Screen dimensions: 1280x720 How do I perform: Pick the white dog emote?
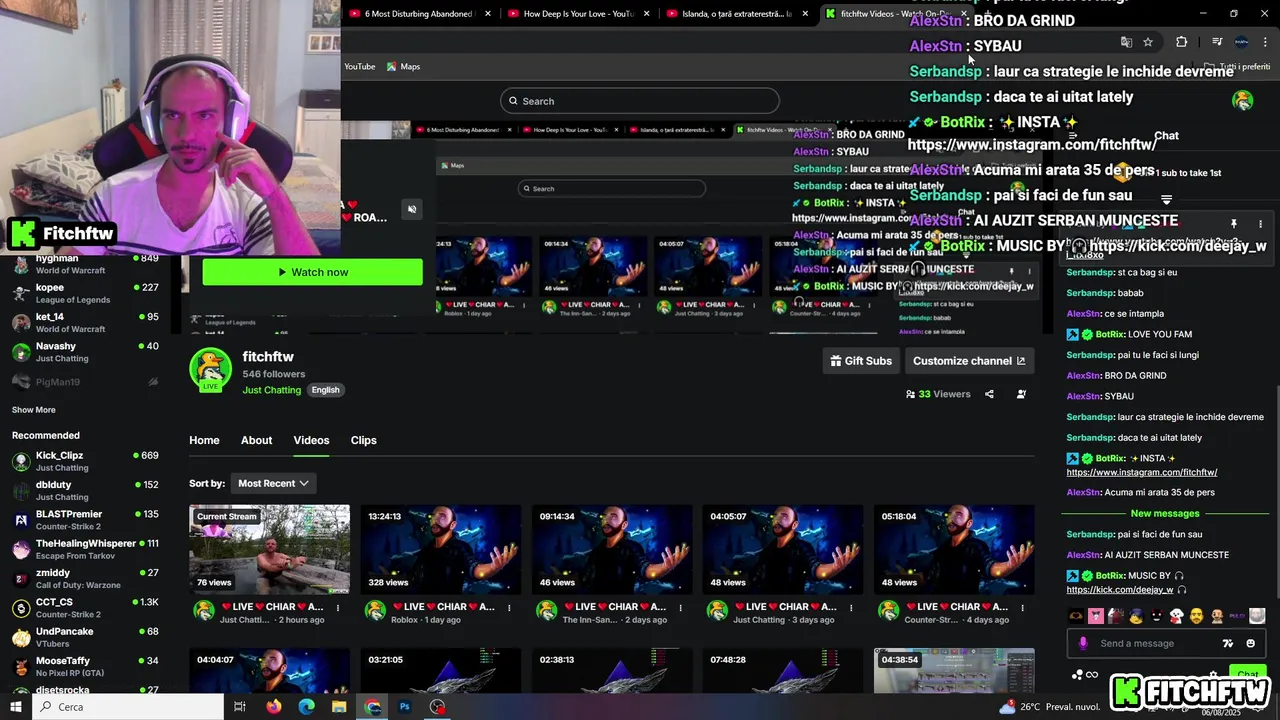pos(1177,616)
